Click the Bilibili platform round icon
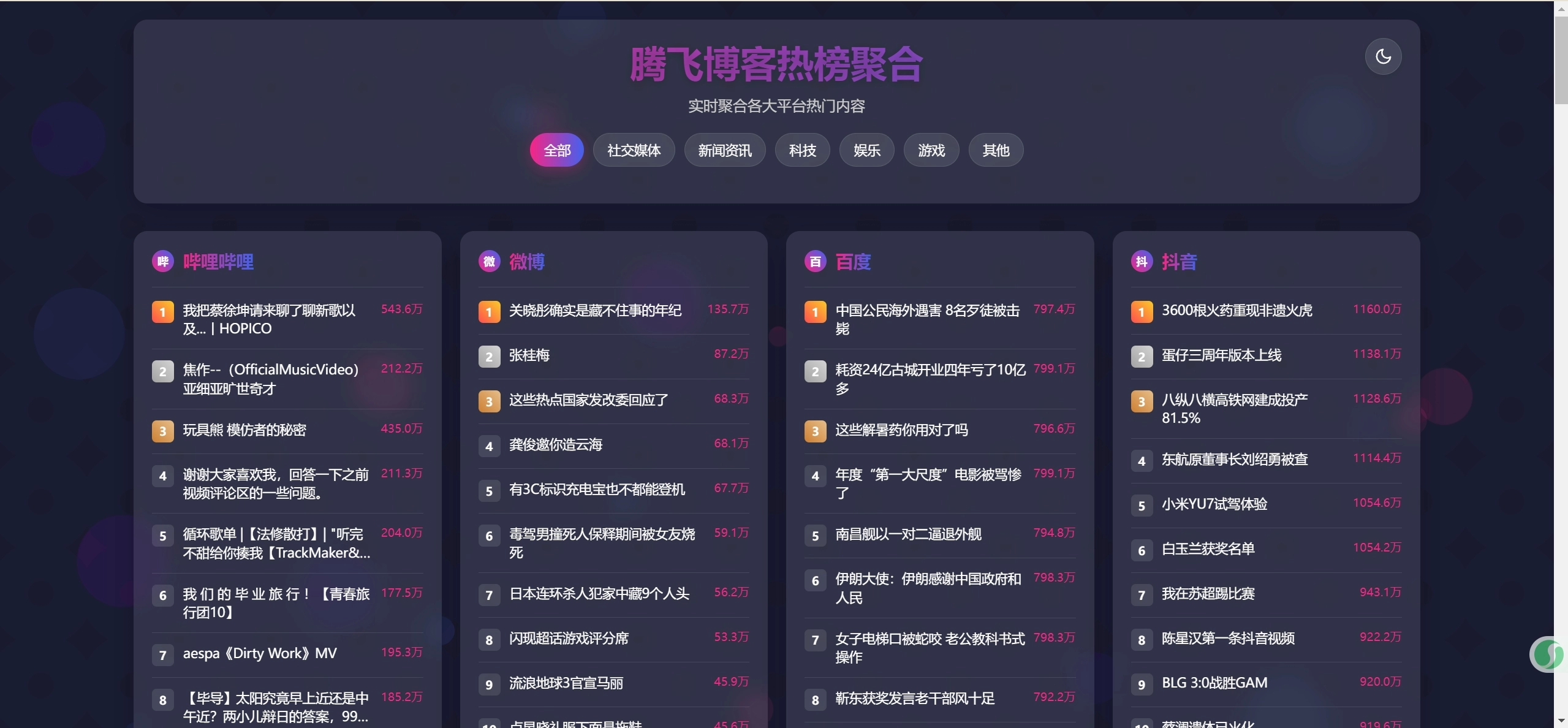 162,262
